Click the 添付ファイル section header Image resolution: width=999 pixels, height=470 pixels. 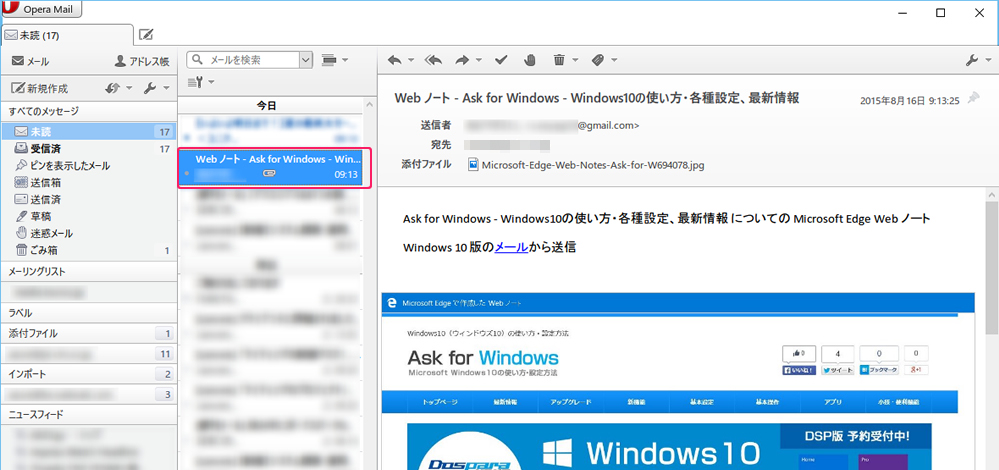click(89, 333)
